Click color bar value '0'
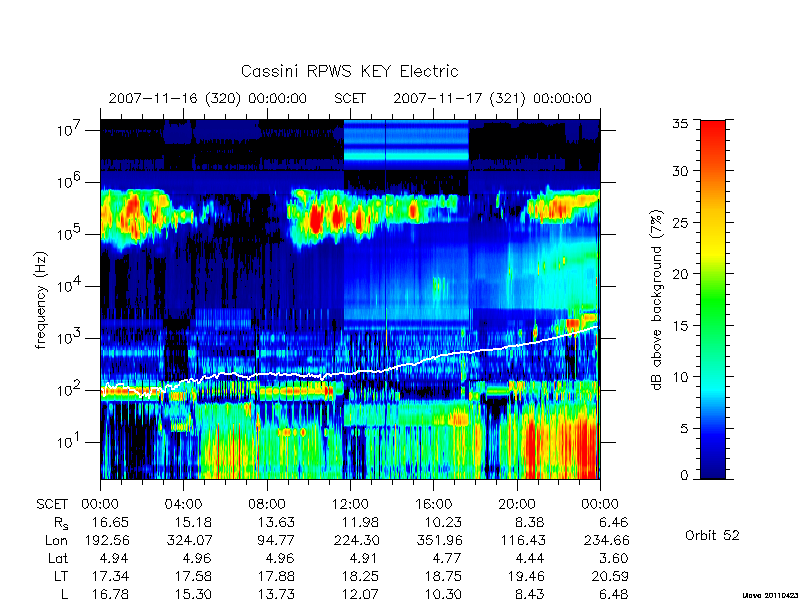The height and width of the screenshot is (600, 800). tap(684, 476)
